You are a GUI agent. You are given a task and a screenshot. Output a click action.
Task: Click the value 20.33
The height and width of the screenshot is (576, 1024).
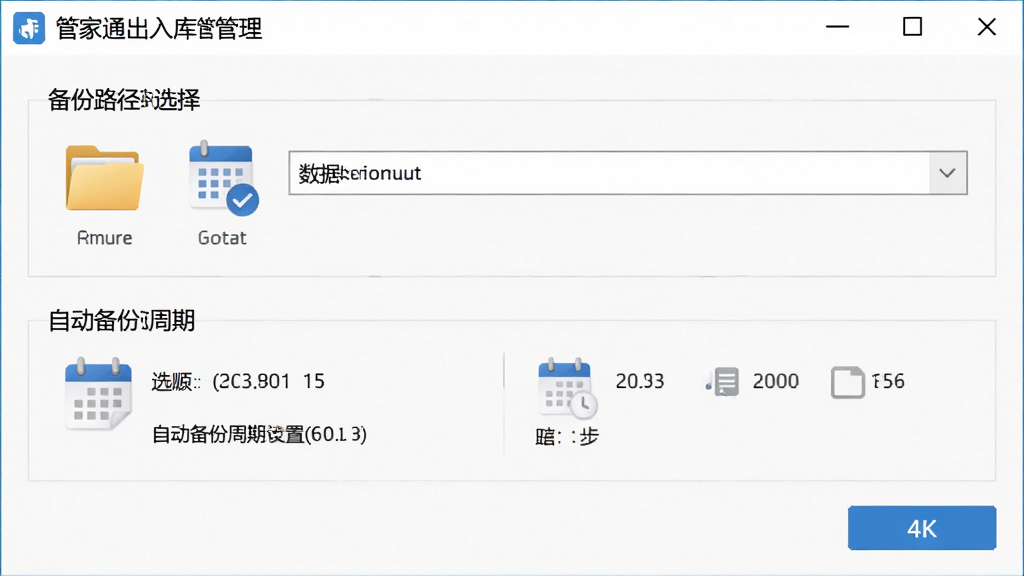(639, 381)
